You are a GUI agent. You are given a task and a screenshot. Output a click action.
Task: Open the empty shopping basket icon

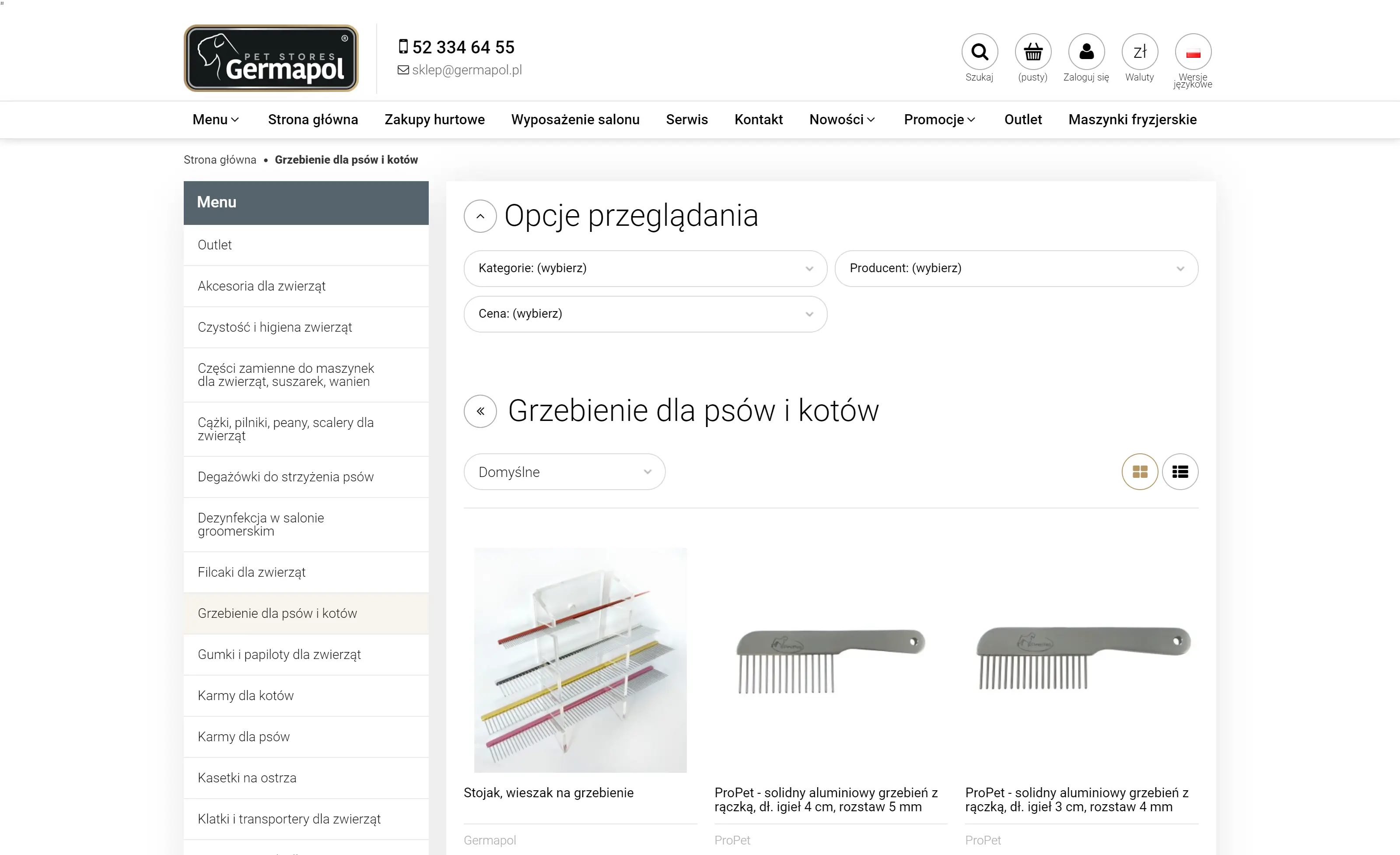click(x=1033, y=52)
